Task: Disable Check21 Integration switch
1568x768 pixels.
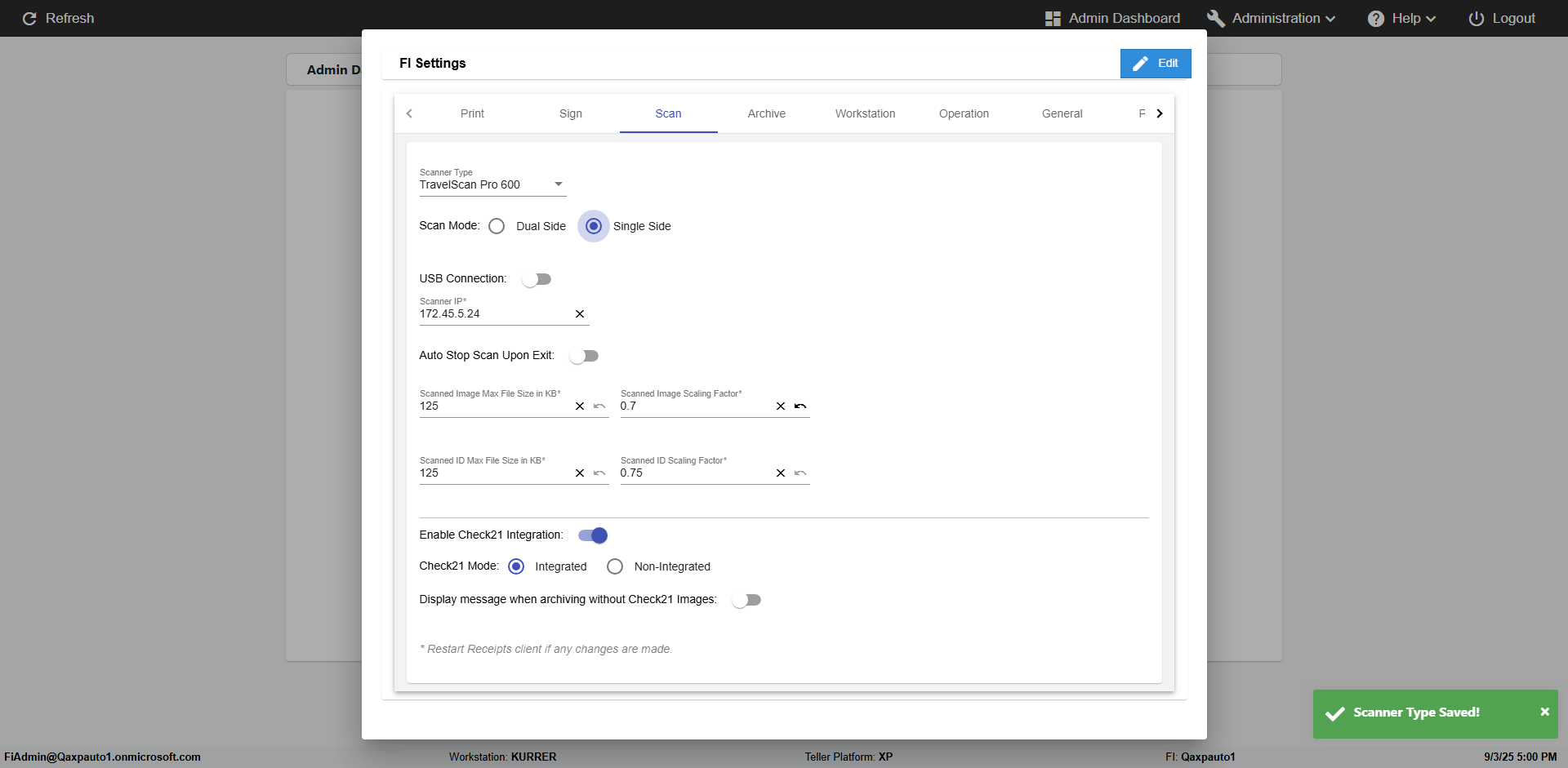Action: (593, 535)
